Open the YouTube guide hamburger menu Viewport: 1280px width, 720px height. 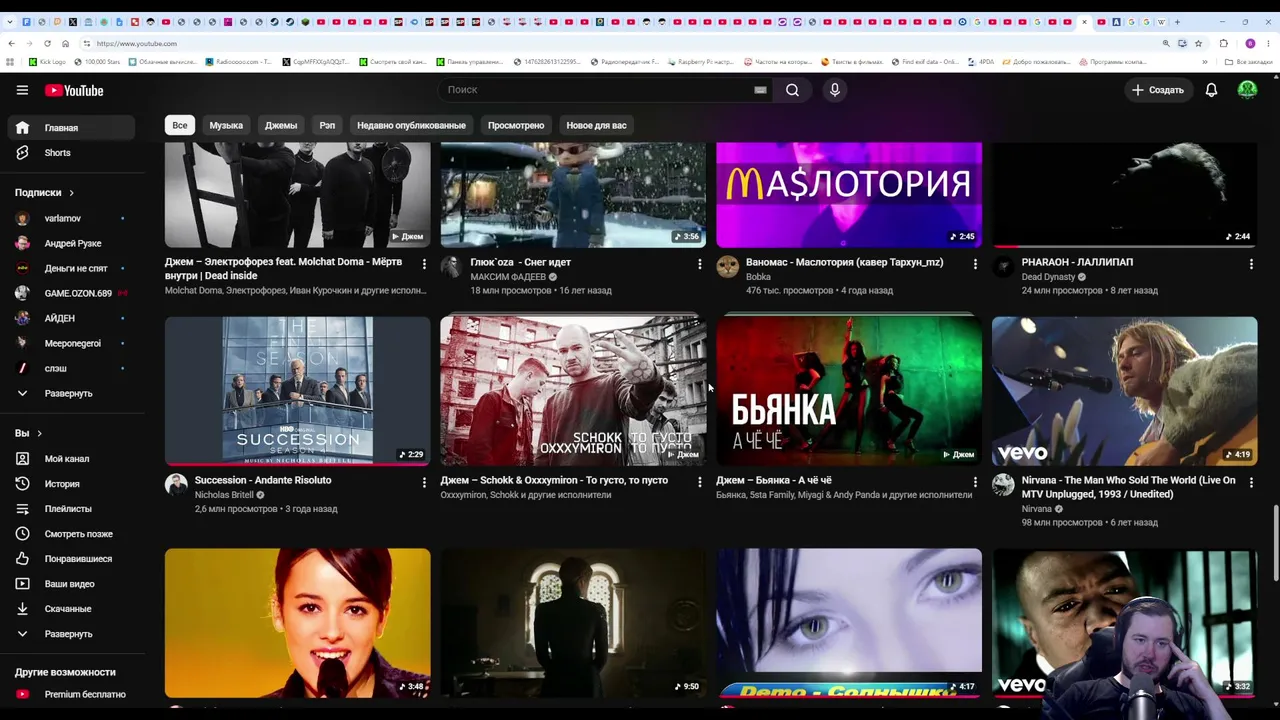click(22, 90)
